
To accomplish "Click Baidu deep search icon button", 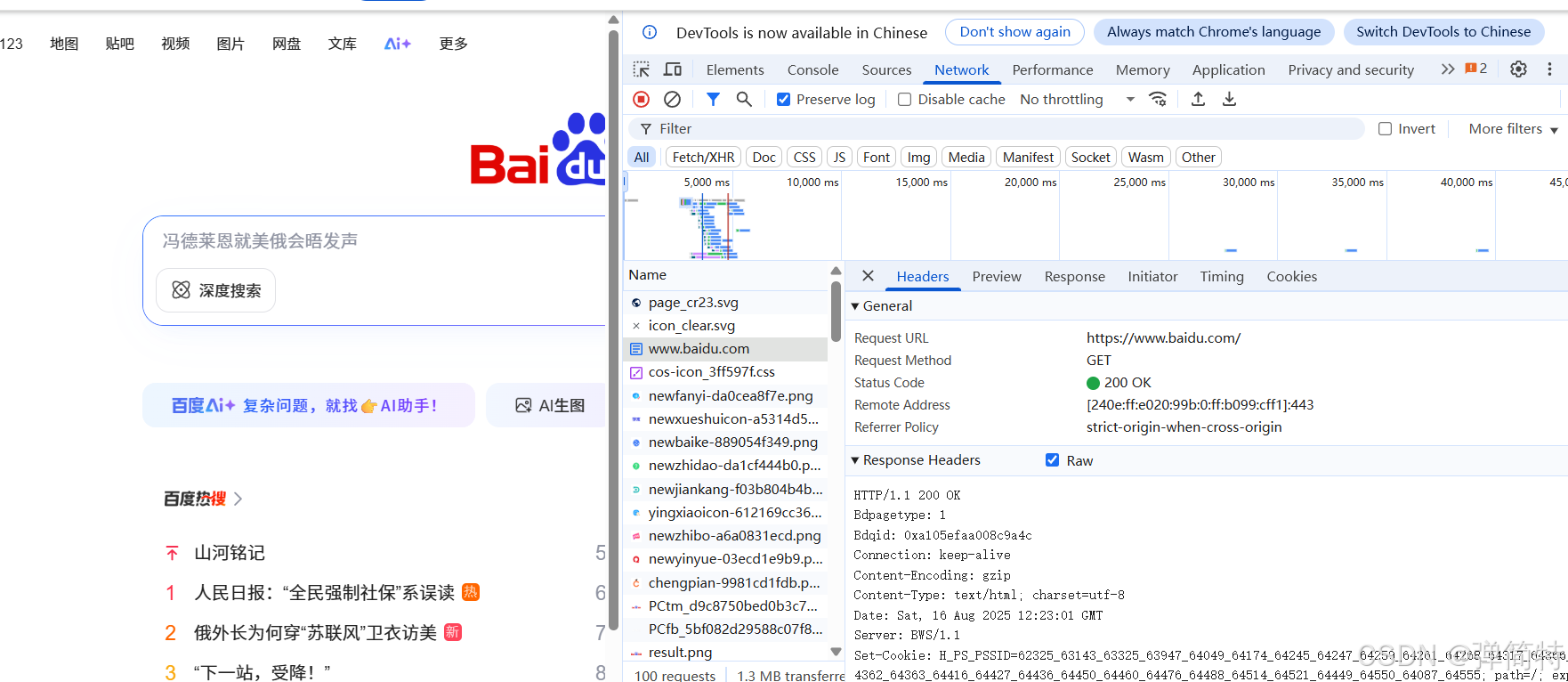I will pos(216,290).
